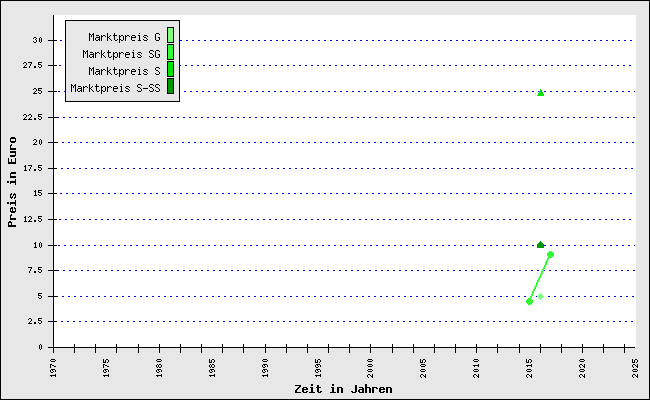Click the x-axis year label '2015'

click(529, 368)
